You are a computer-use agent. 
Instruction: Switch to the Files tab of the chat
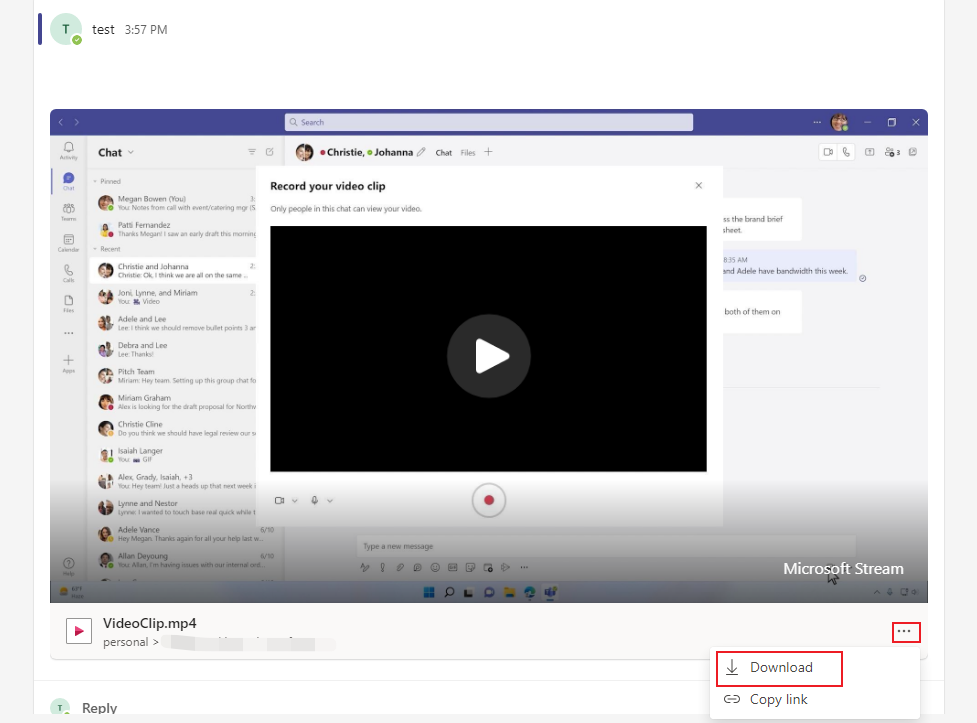pyautogui.click(x=467, y=153)
